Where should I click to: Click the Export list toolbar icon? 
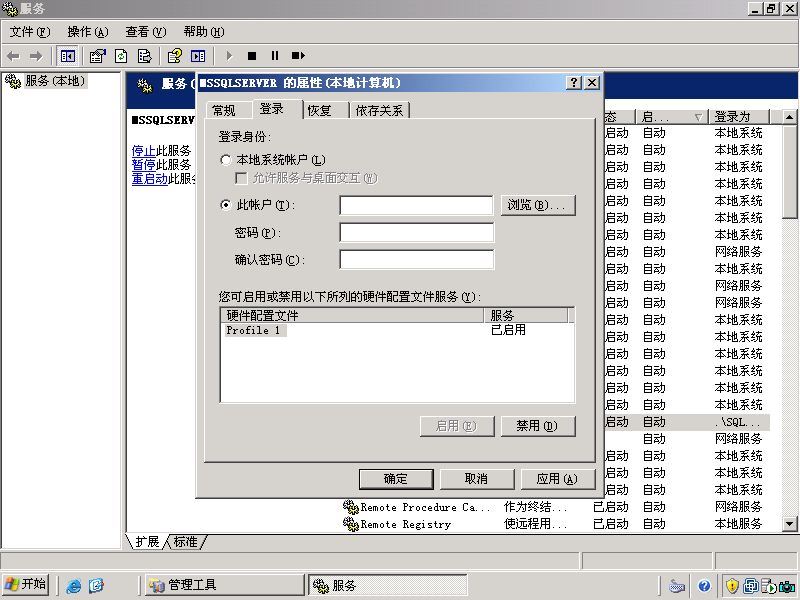tap(144, 56)
